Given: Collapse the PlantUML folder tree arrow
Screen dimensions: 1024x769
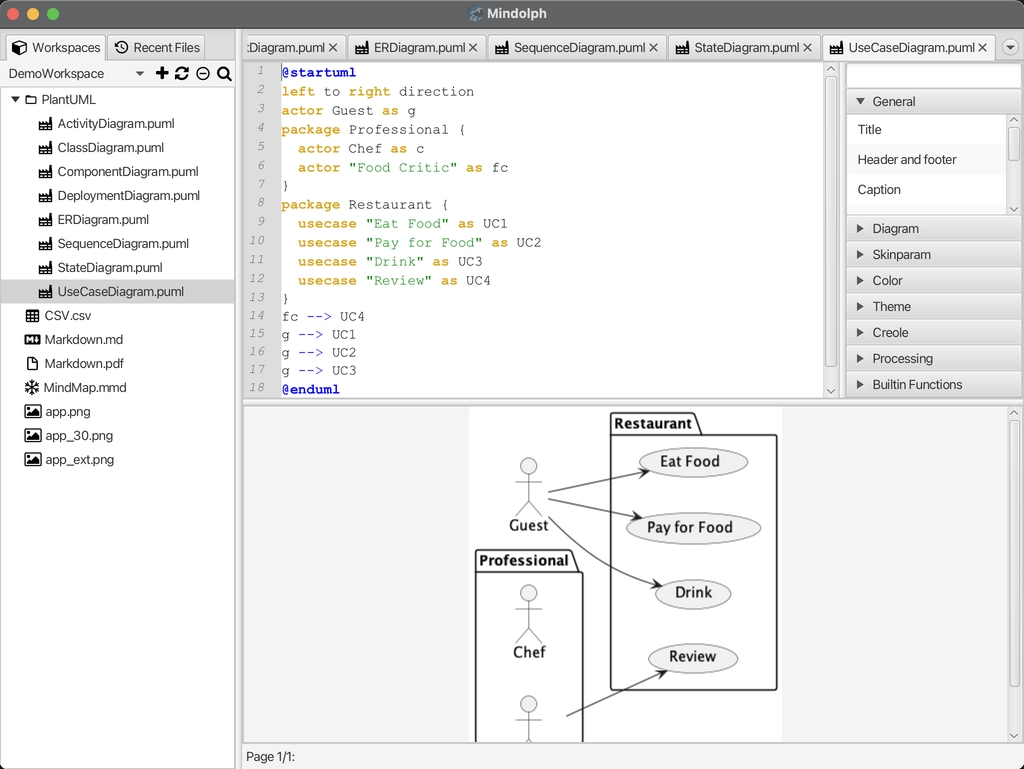Looking at the screenshot, I should (x=16, y=100).
